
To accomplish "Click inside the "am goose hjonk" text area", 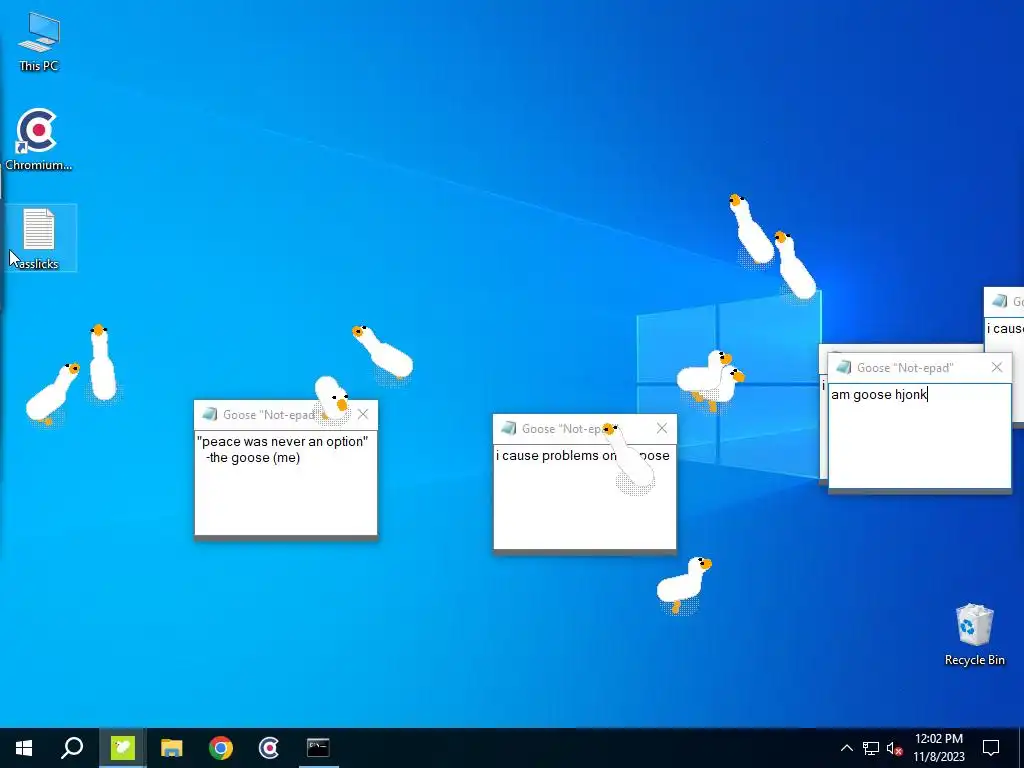I will click(920, 436).
